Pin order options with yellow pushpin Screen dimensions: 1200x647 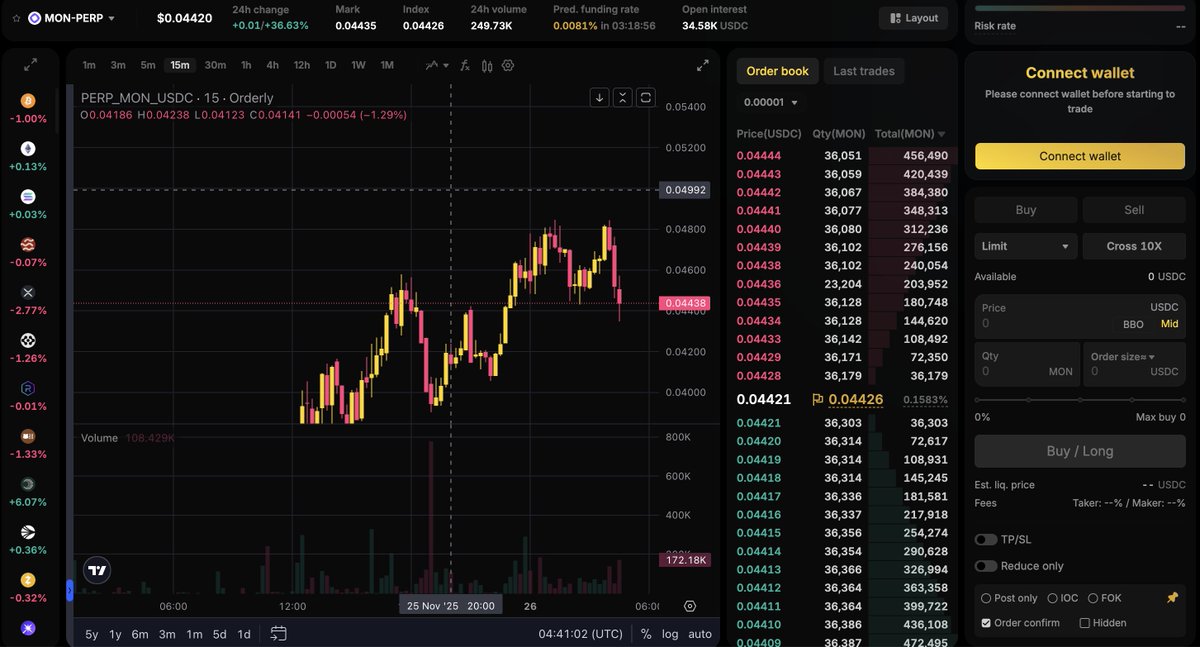click(1172, 598)
